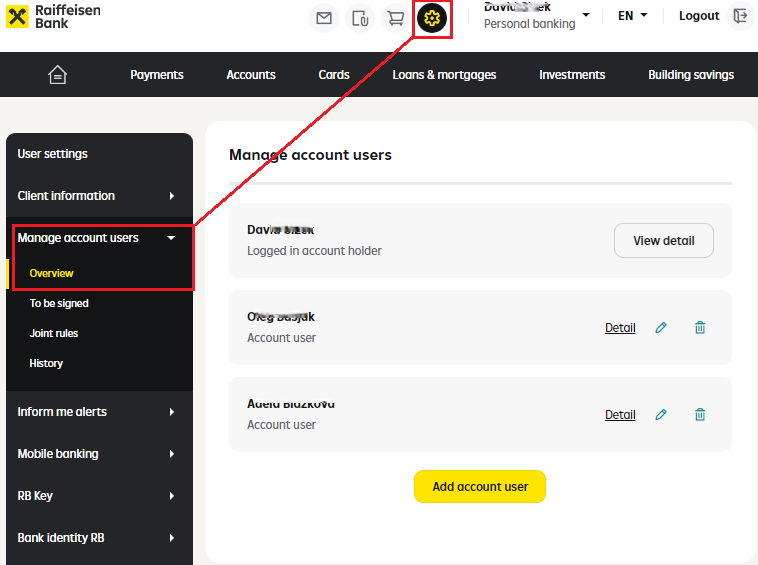The width and height of the screenshot is (758, 565).
Task: Open Loans & mortgages menu
Action: click(444, 75)
